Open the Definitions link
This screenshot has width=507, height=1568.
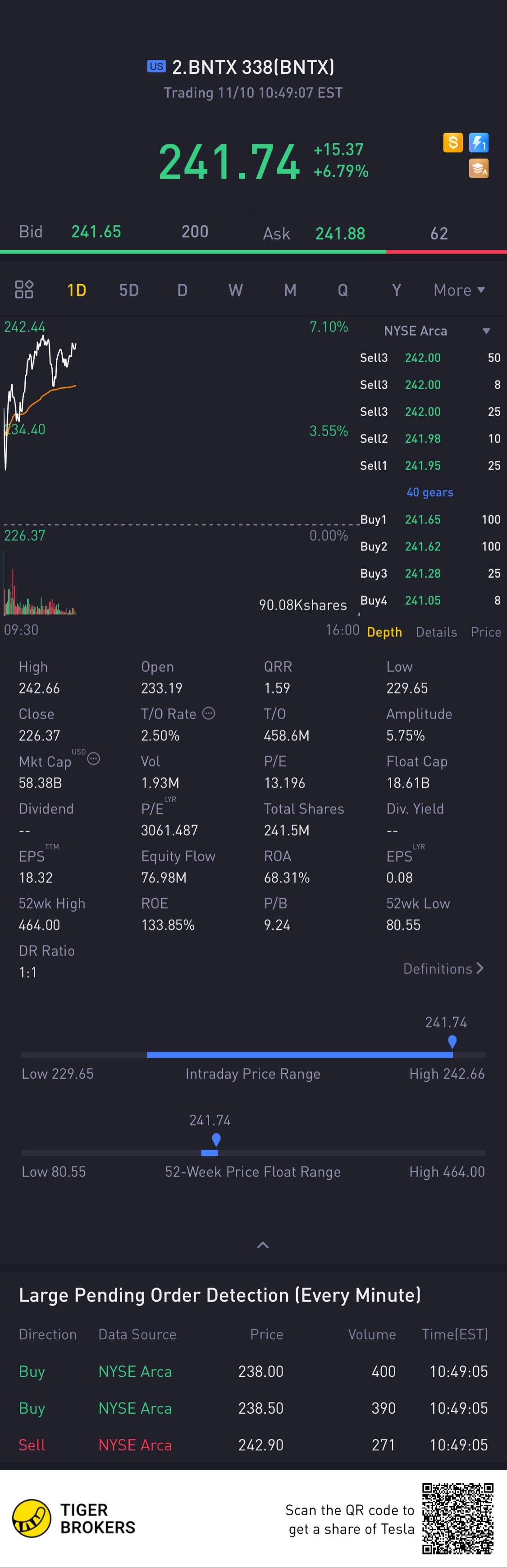click(x=444, y=968)
